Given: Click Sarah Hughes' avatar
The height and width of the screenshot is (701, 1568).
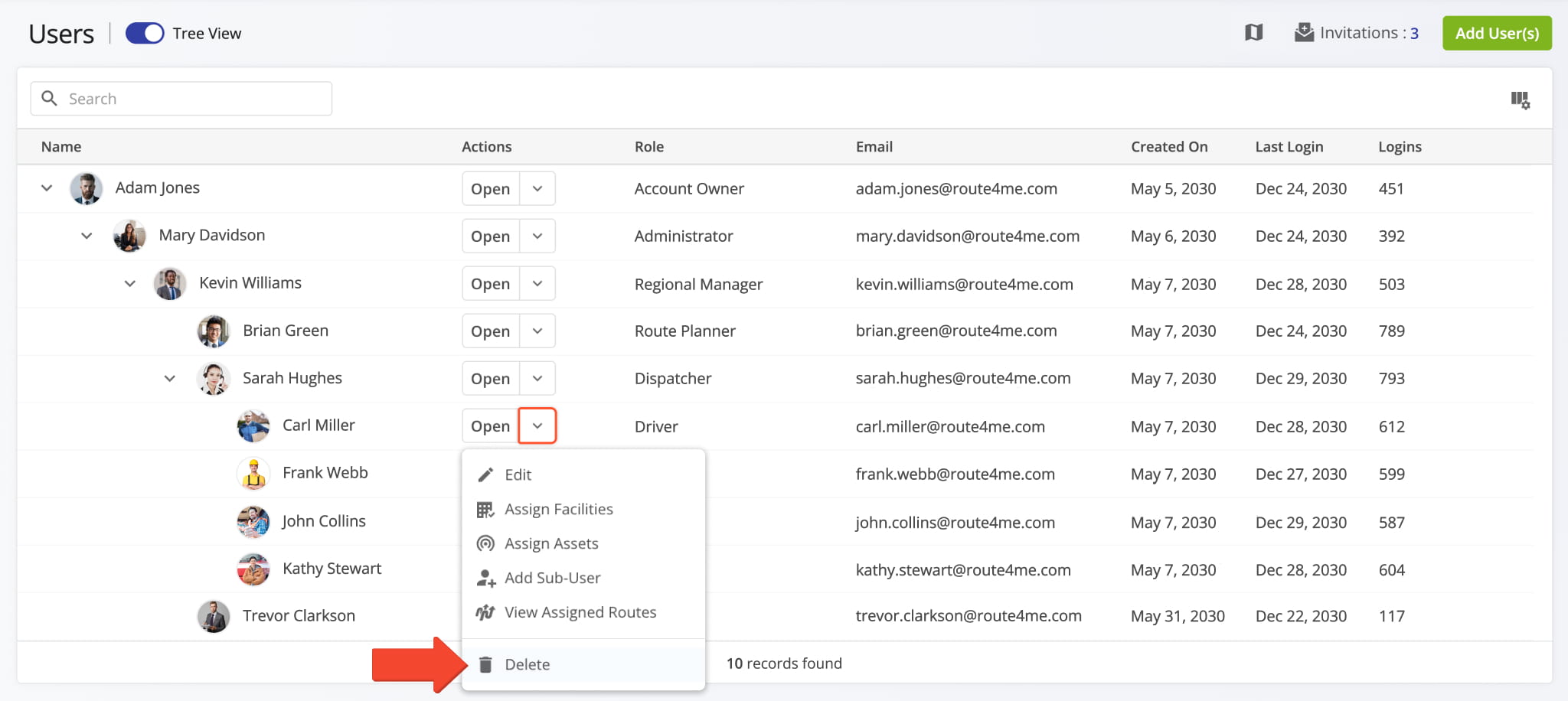Looking at the screenshot, I should (x=214, y=378).
